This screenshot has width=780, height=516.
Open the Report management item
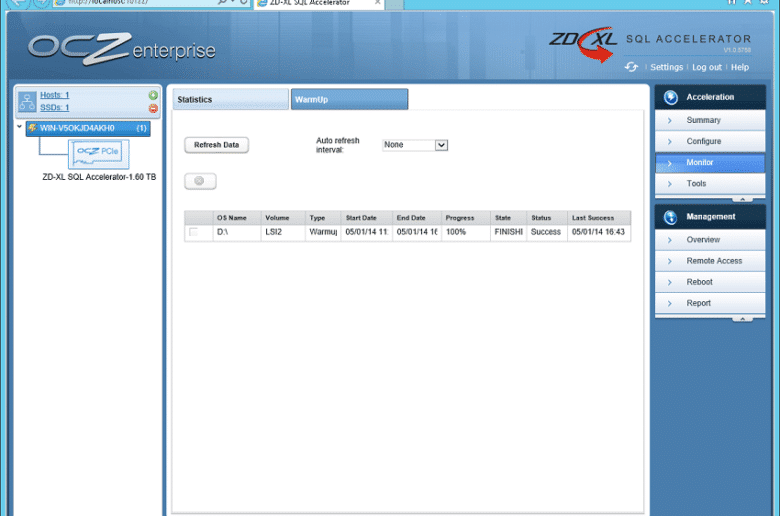(x=710, y=303)
